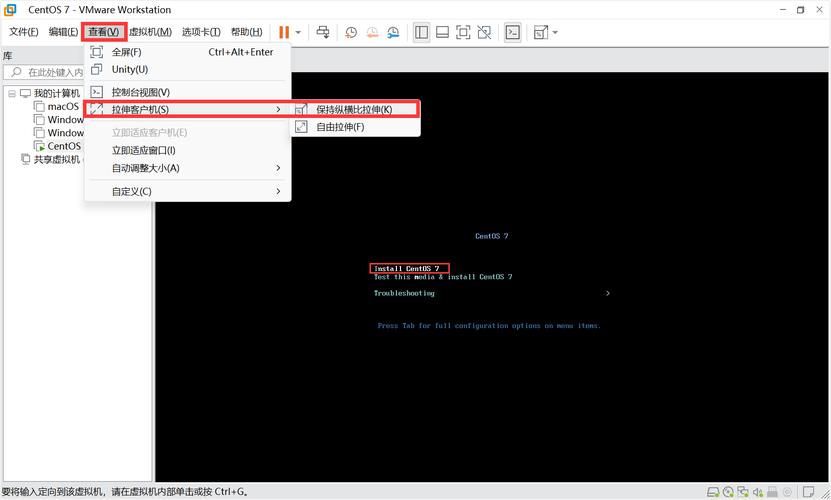Send Ctrl+Alt+Del to the virtual machine
Viewport: 831px width, 500px height.
[323, 32]
